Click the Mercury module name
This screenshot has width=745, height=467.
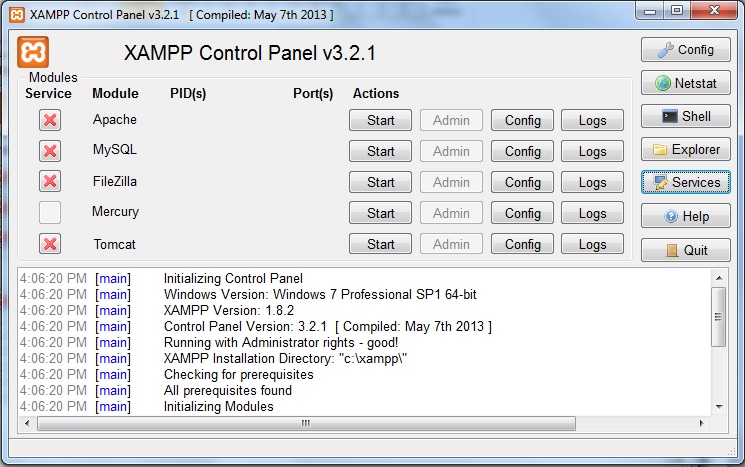click(x=115, y=212)
